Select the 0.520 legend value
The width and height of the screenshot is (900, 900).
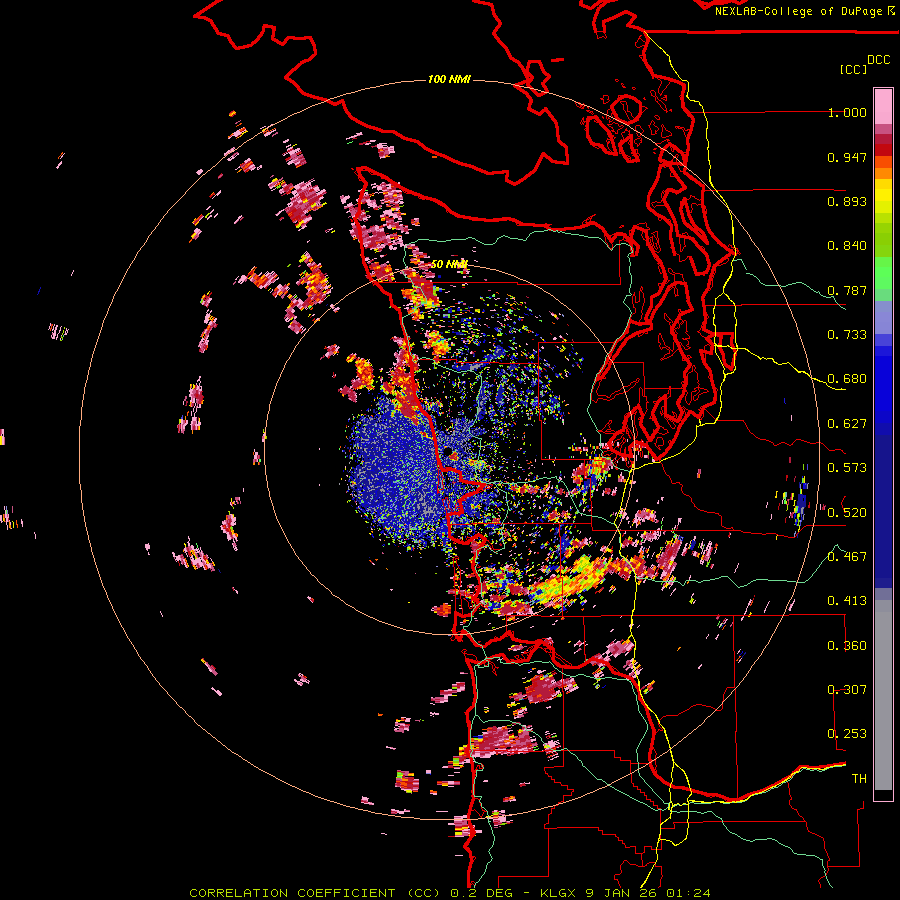[x=847, y=512]
